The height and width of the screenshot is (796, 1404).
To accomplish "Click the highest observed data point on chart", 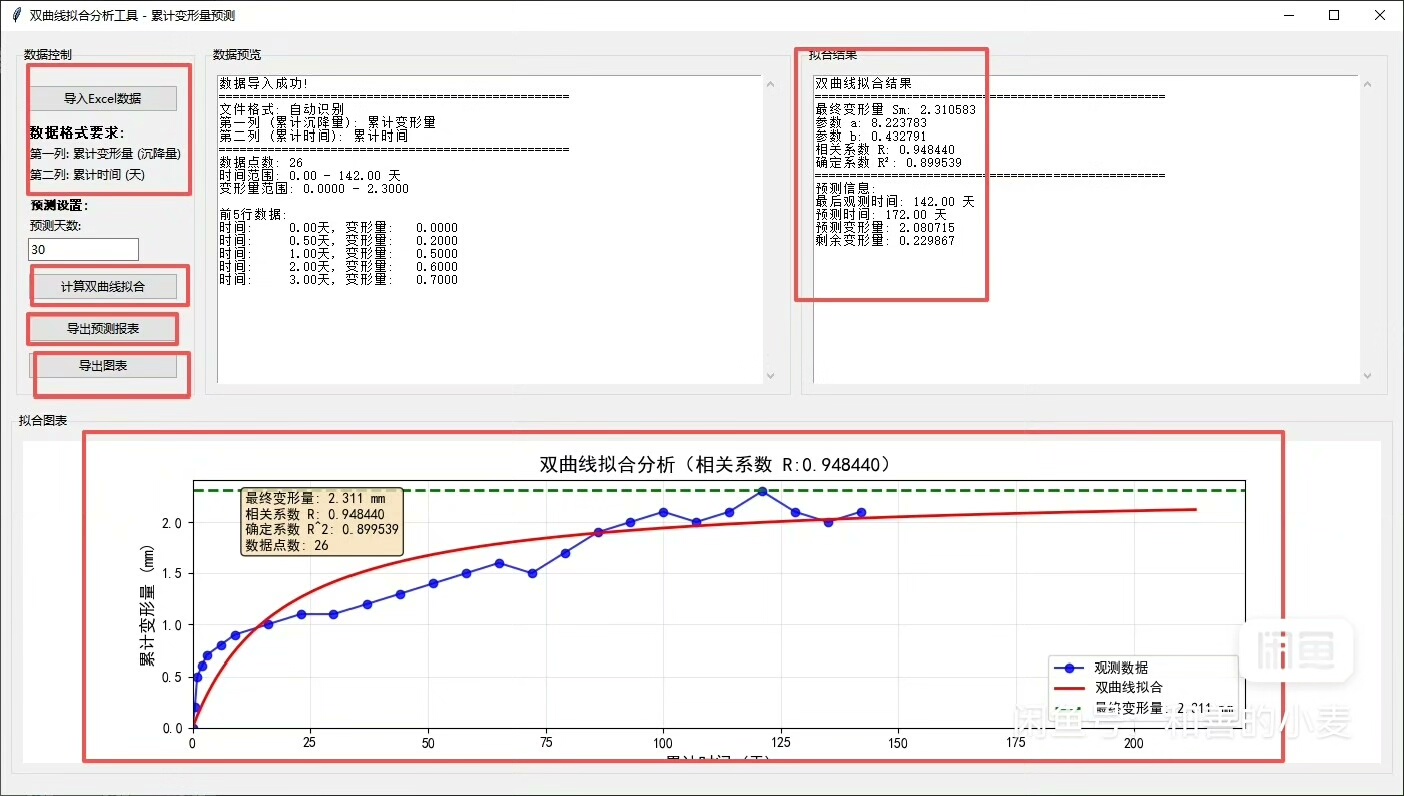I will point(762,491).
